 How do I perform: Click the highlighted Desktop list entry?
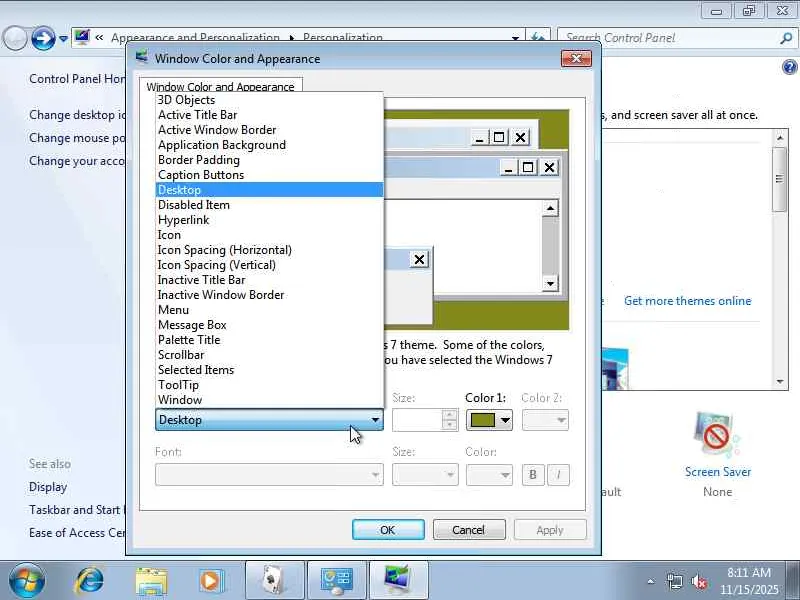click(269, 190)
